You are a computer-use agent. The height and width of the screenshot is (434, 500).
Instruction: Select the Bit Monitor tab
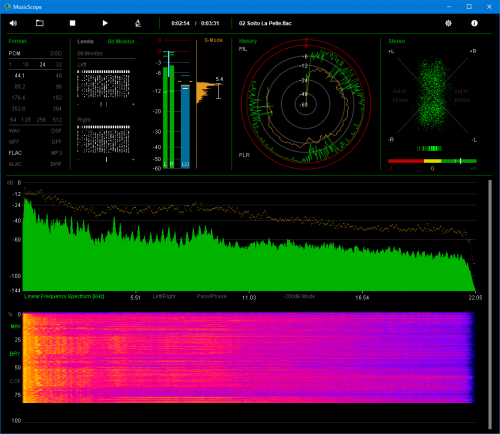121,41
